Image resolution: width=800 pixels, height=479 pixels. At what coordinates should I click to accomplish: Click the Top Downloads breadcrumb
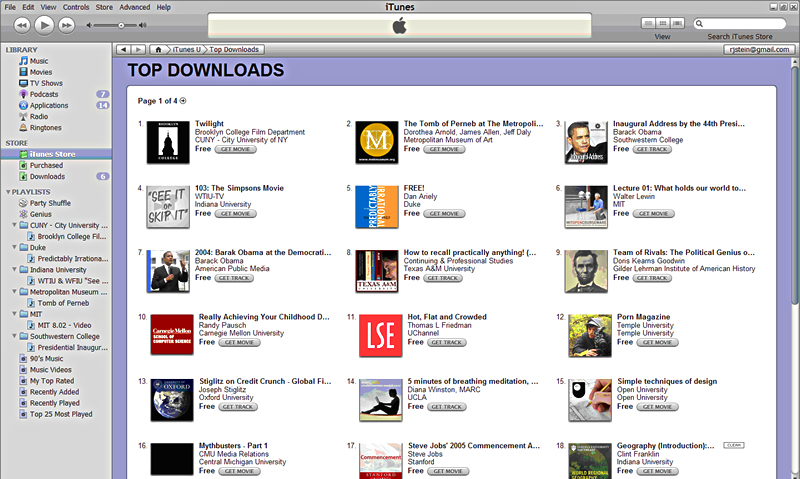[234, 49]
